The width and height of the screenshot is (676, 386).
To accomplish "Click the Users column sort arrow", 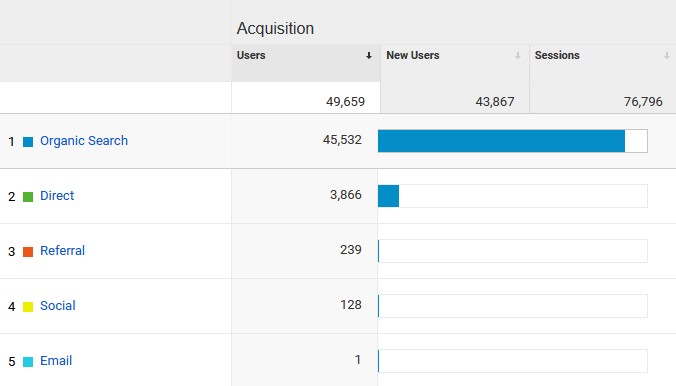I will (369, 56).
